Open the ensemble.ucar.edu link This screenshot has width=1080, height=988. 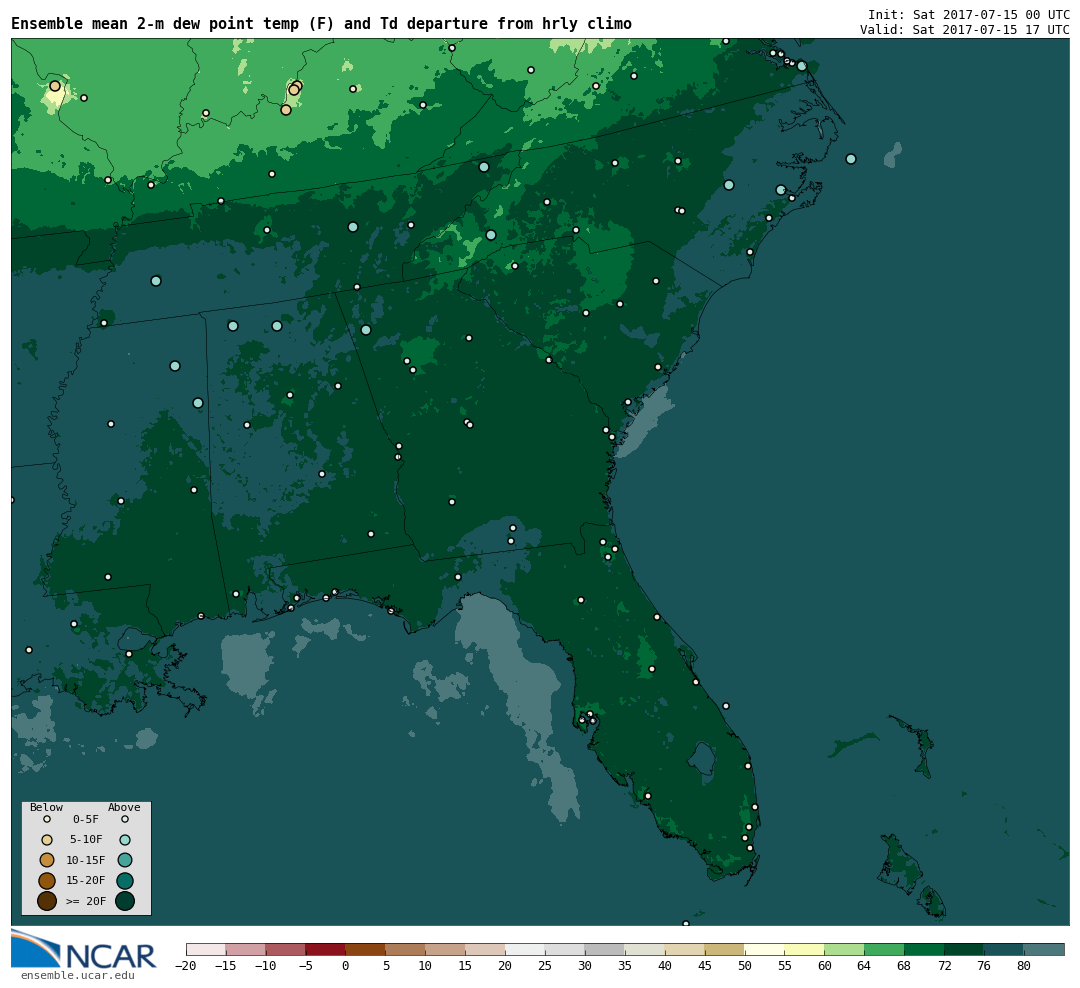tap(78, 976)
